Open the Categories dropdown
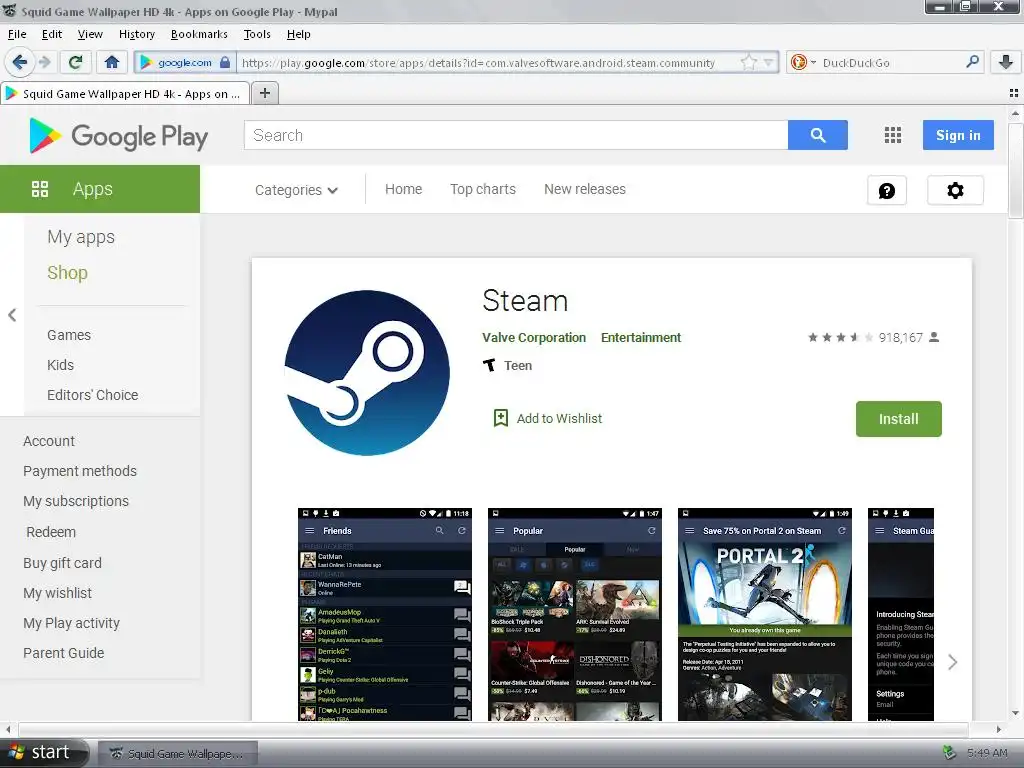The width and height of the screenshot is (1024, 768). click(x=296, y=190)
